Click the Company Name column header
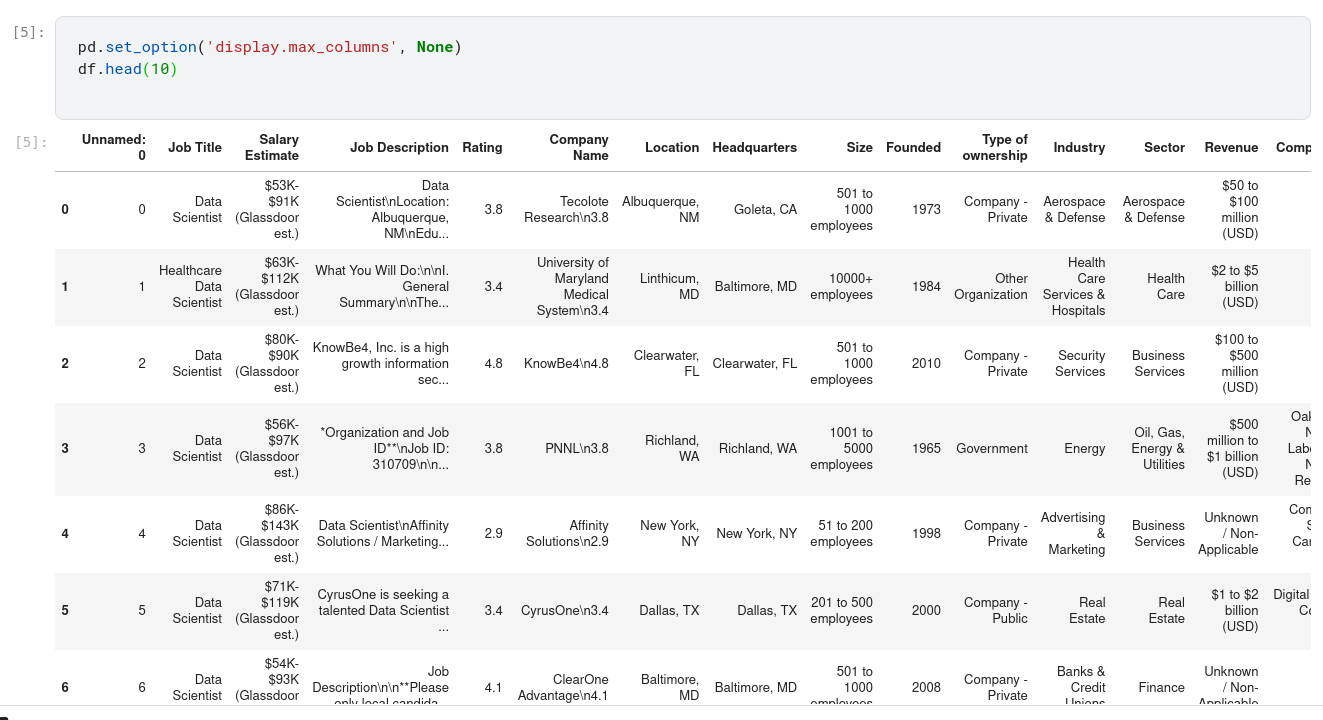 (578, 147)
